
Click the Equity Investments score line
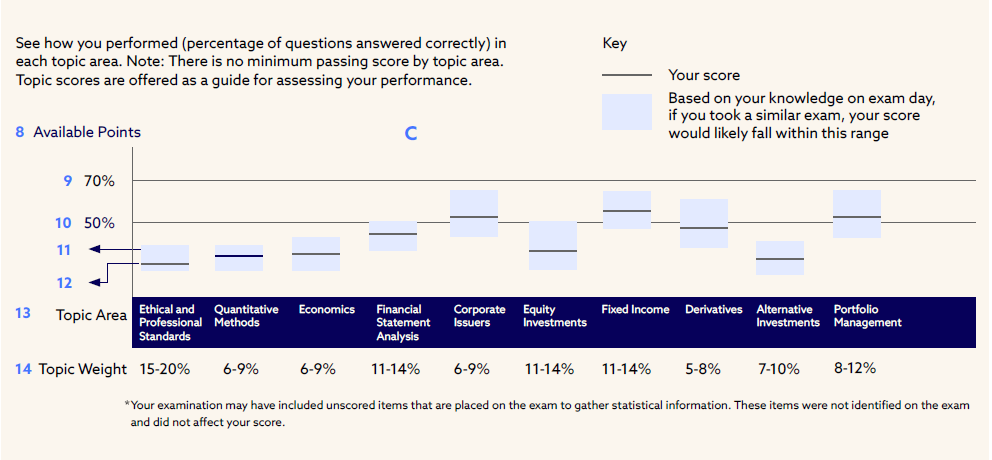553,251
